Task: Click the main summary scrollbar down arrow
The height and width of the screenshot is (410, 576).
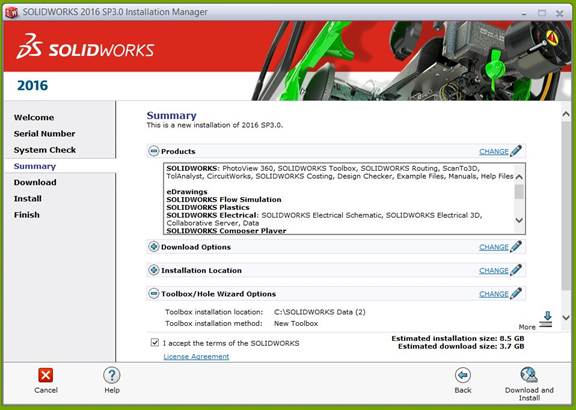Action: (566, 317)
